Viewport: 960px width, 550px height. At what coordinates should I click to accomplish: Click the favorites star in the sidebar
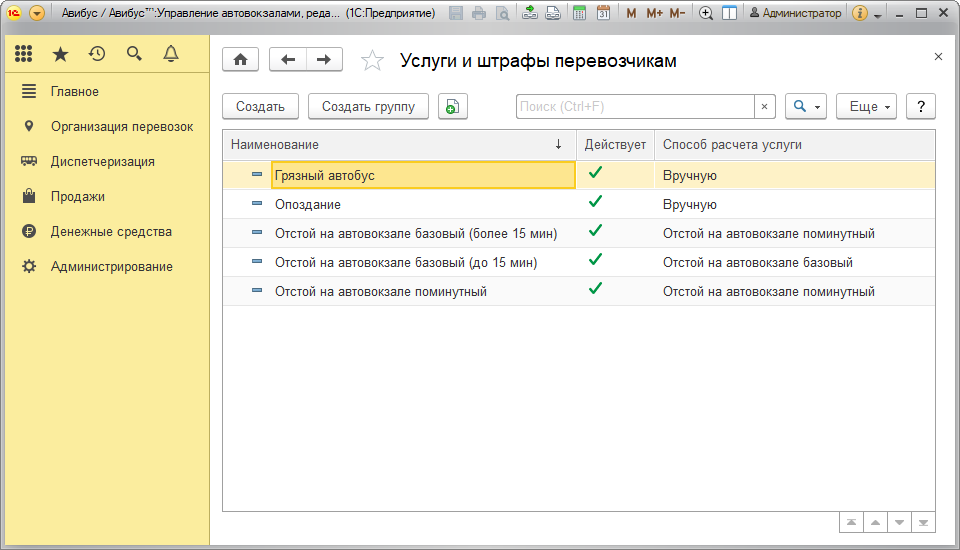coord(60,54)
